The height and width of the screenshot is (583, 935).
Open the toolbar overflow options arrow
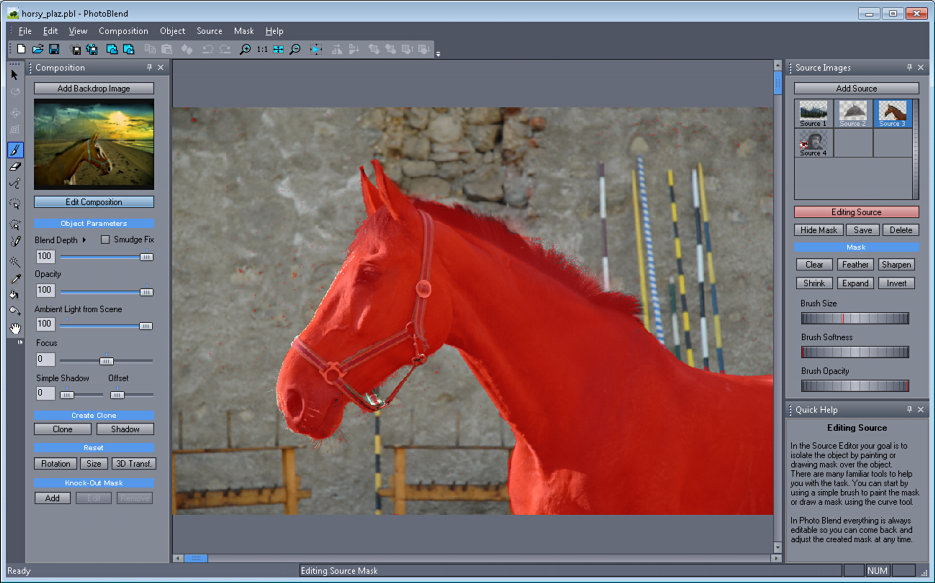point(438,53)
